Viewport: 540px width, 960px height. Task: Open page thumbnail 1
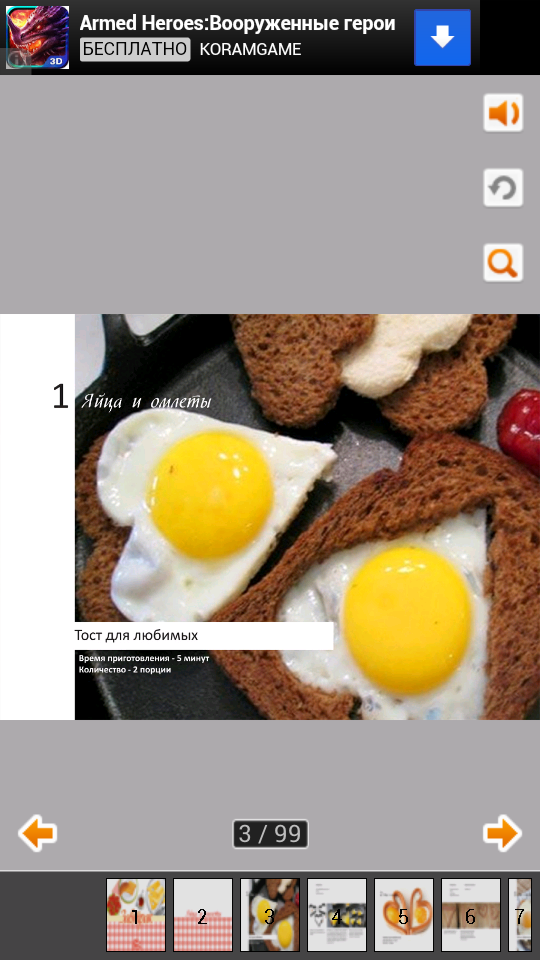[x=136, y=915]
